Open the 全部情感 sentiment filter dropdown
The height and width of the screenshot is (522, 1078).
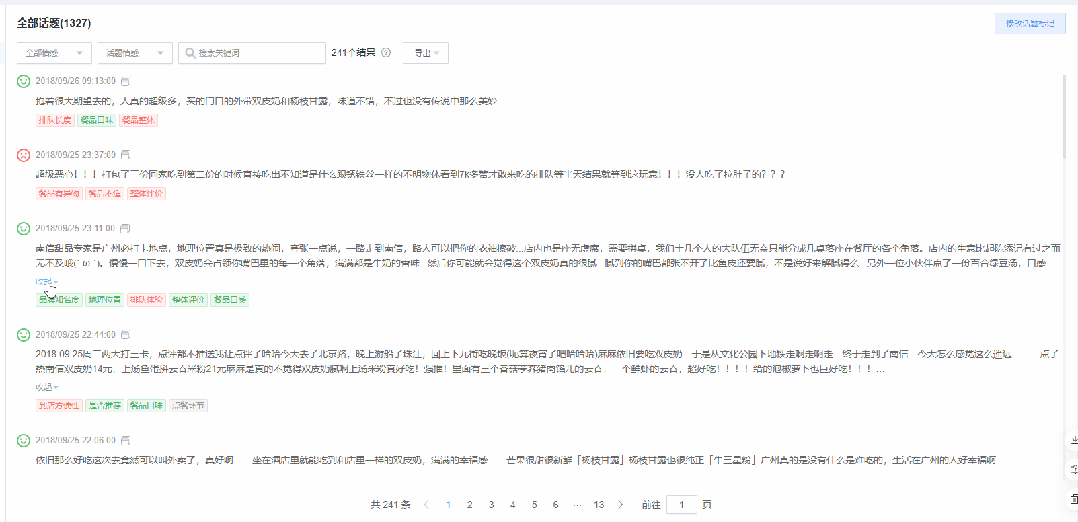pyautogui.click(x=54, y=53)
